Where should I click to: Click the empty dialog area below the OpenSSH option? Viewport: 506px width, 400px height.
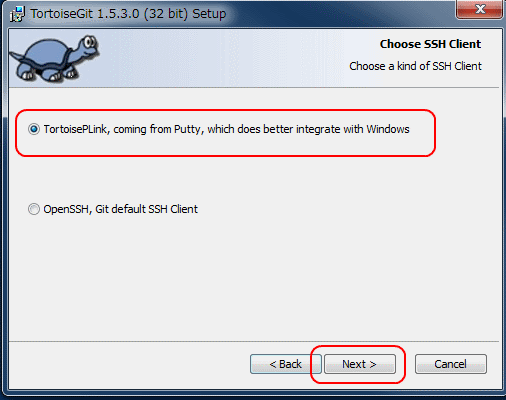pos(253,277)
